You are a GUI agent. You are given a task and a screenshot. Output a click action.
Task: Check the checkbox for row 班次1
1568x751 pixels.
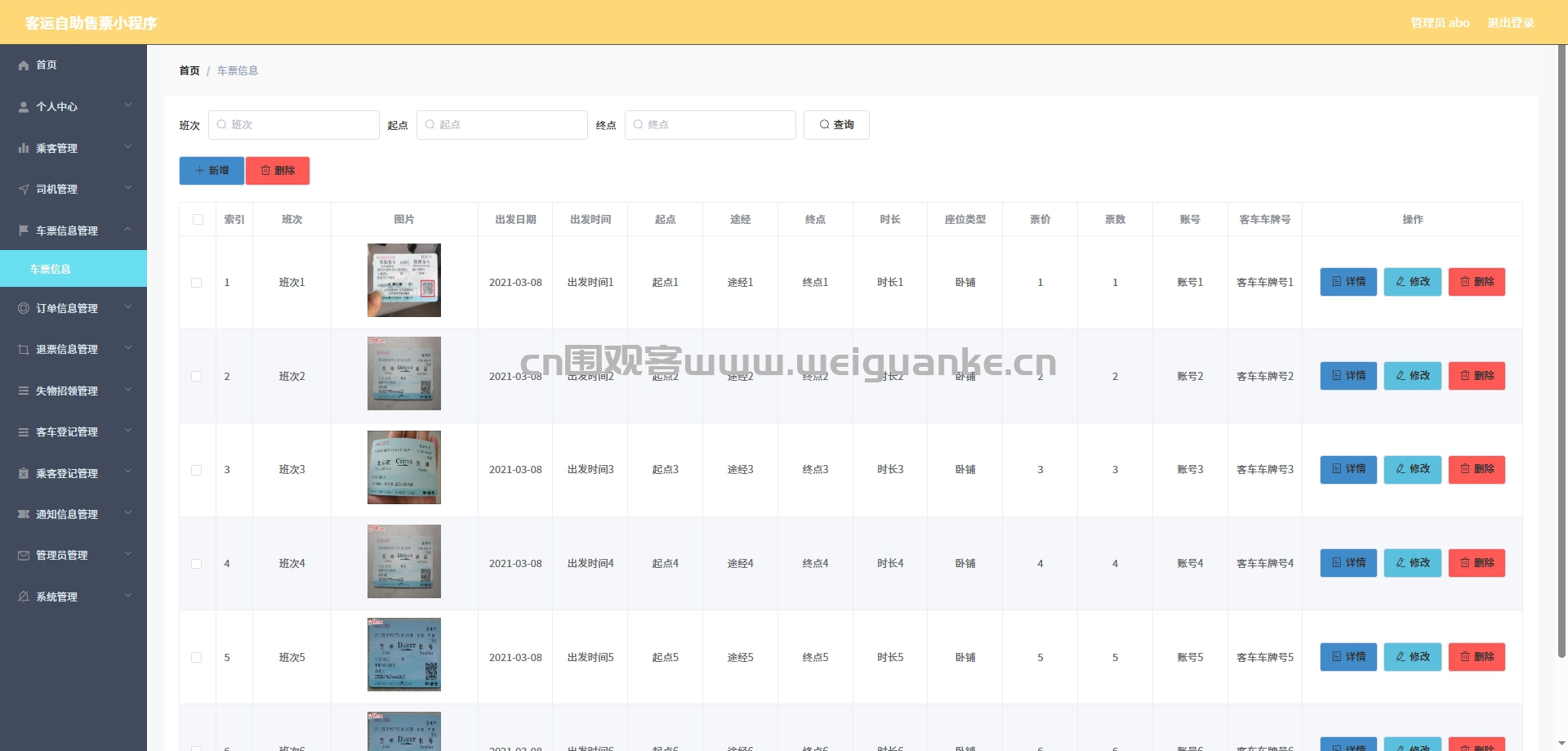click(x=196, y=283)
